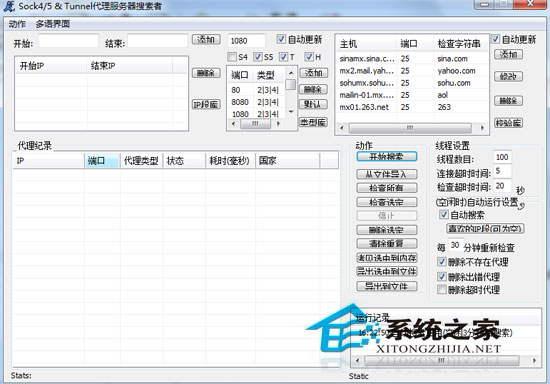Image resolution: width=550 pixels, height=384 pixels.
Task: Click the 耗时(毫秒) column header
Action: tap(230, 161)
